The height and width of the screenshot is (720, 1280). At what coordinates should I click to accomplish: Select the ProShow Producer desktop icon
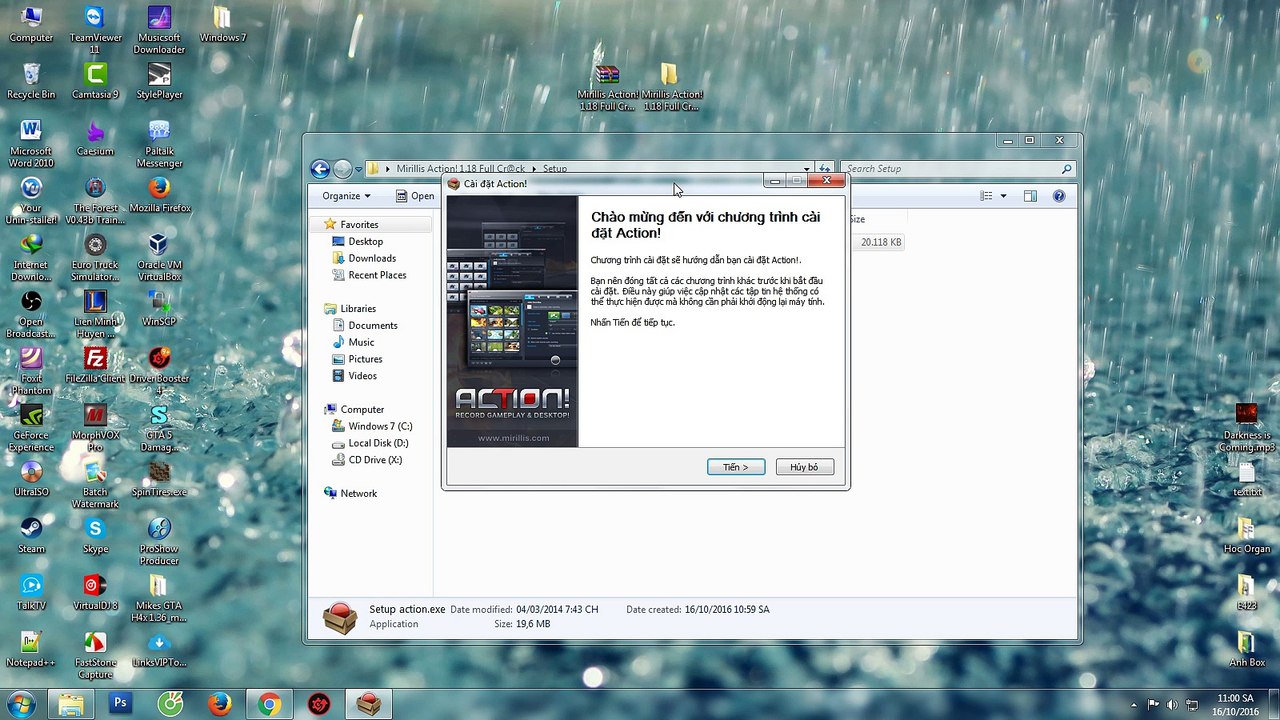click(x=159, y=541)
